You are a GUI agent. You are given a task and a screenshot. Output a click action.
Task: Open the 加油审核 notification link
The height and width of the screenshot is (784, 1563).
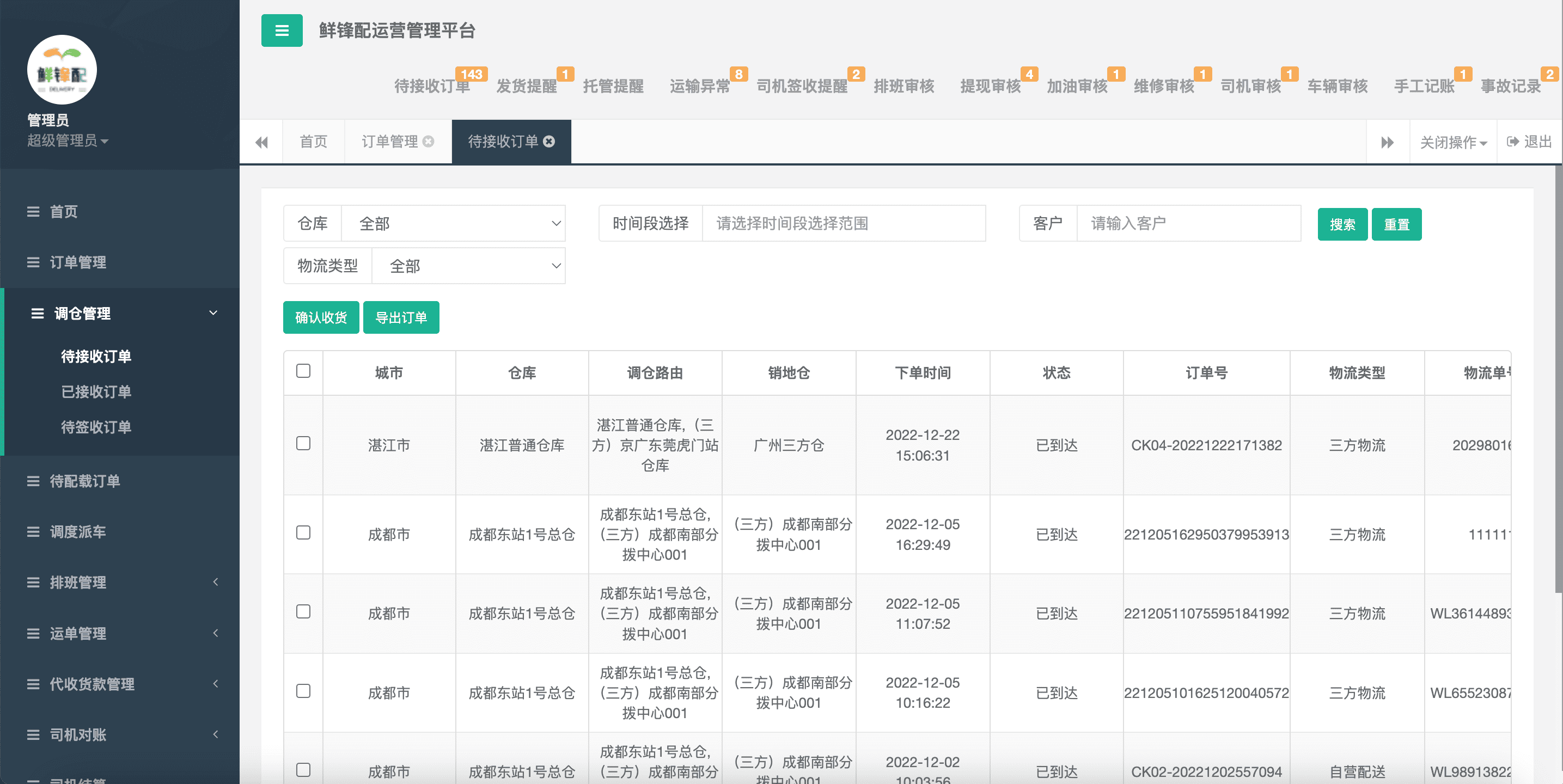(1077, 86)
